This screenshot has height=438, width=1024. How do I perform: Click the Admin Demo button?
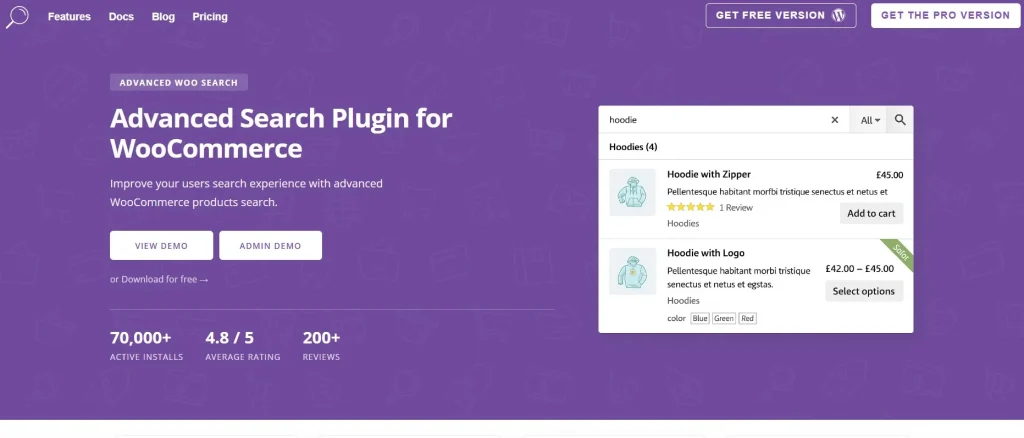pyautogui.click(x=270, y=245)
